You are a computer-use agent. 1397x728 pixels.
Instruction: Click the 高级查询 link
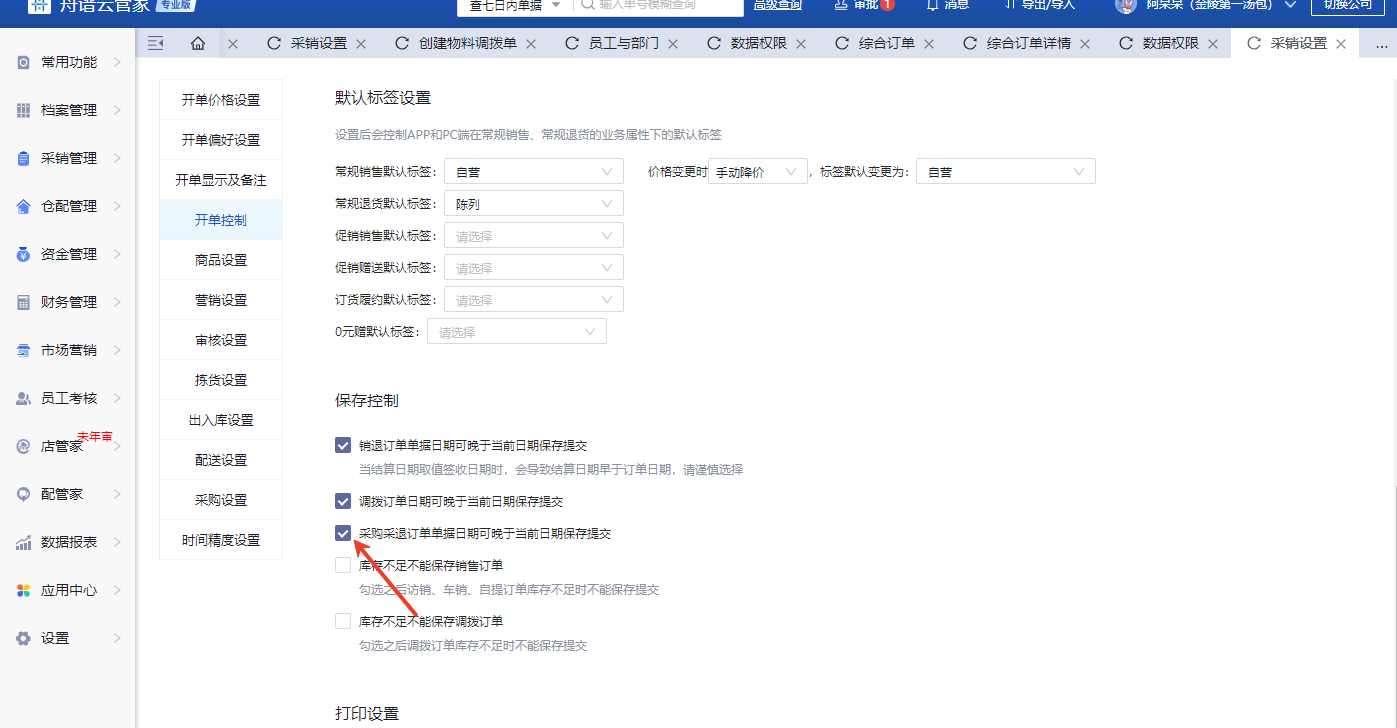point(777,5)
